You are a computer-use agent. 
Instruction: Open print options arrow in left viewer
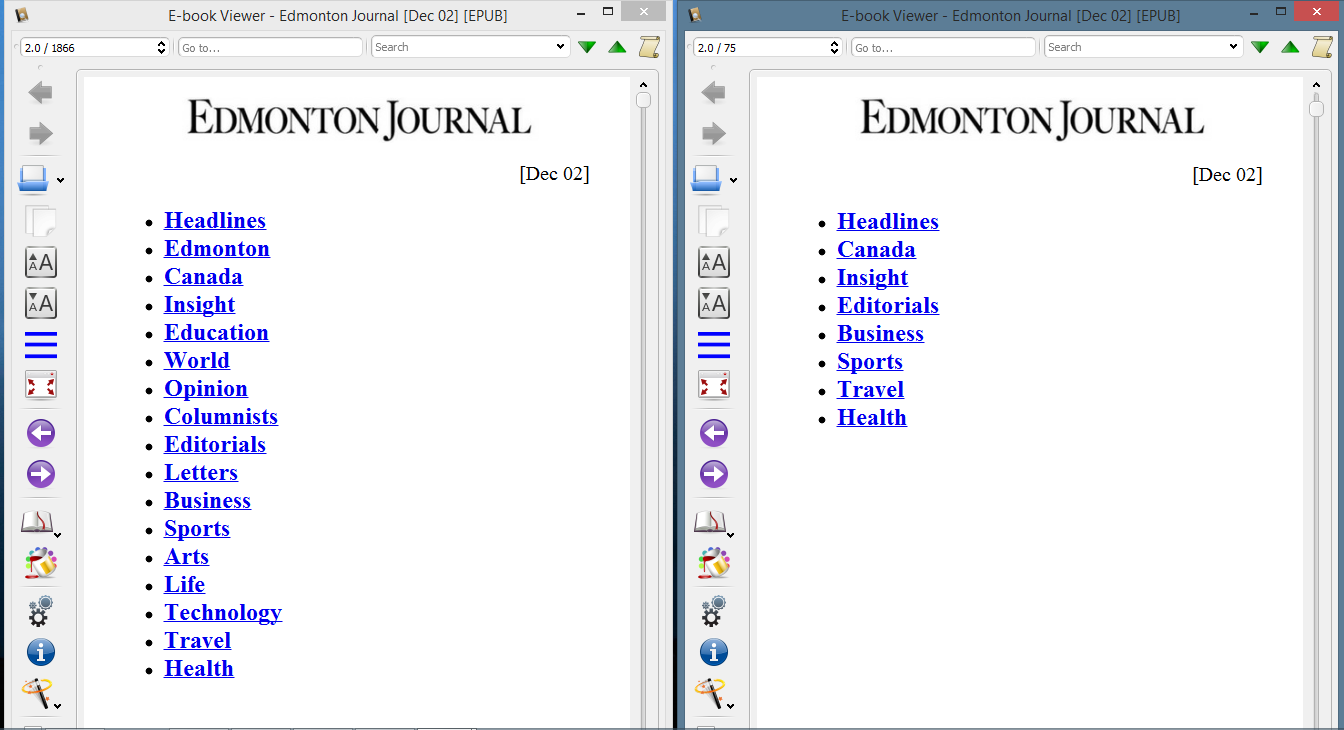[61, 181]
